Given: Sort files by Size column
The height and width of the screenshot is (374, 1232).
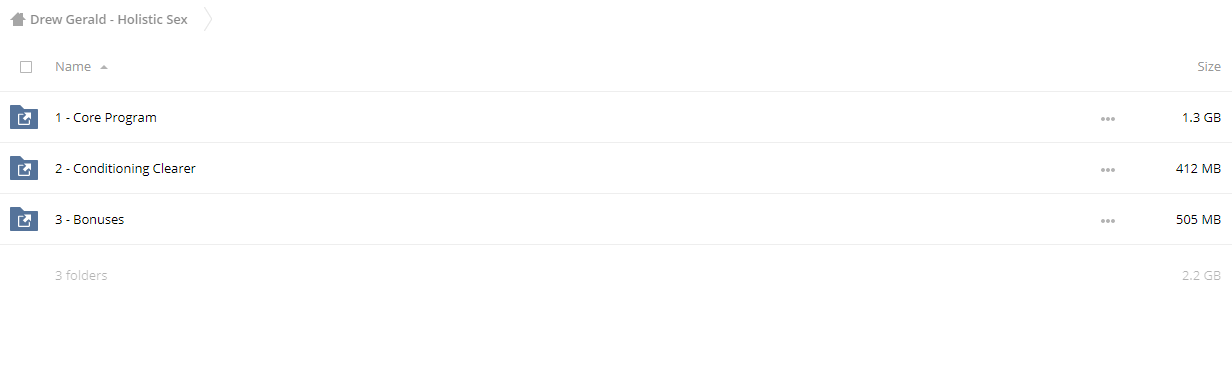Looking at the screenshot, I should 1209,67.
